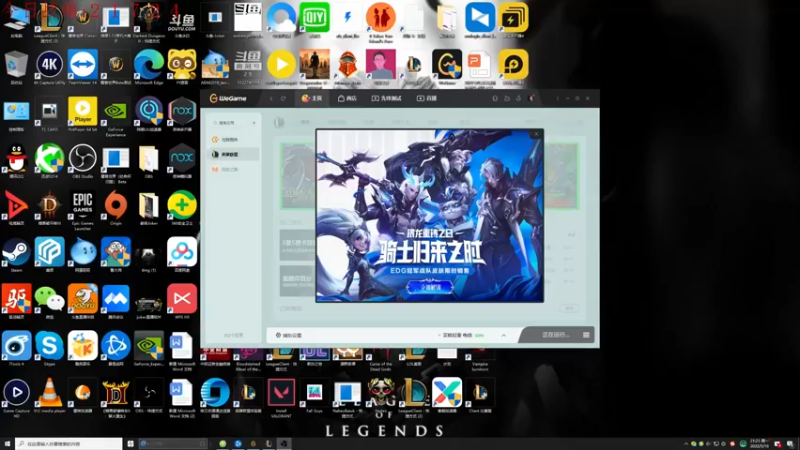Image resolution: width=800 pixels, height=450 pixels.
Task: Open the user avatar in WeGame title bar
Action: point(531,98)
